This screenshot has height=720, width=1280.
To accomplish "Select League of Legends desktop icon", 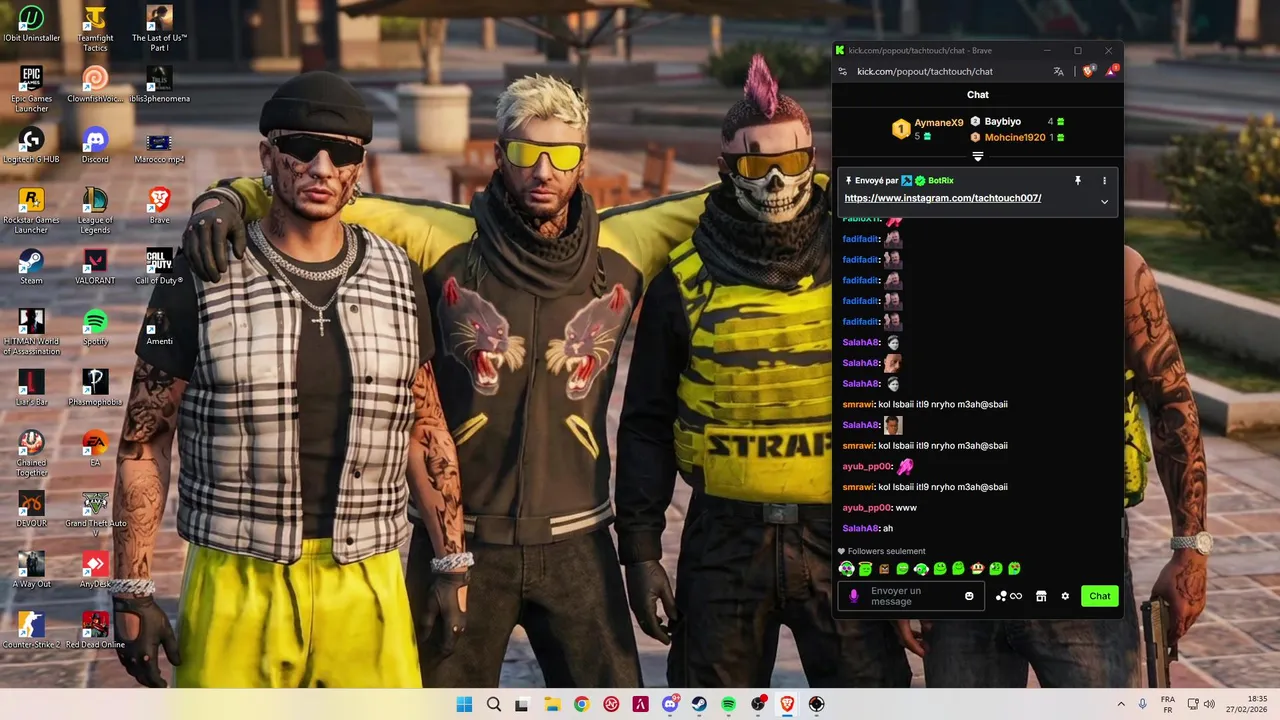I will click(95, 210).
